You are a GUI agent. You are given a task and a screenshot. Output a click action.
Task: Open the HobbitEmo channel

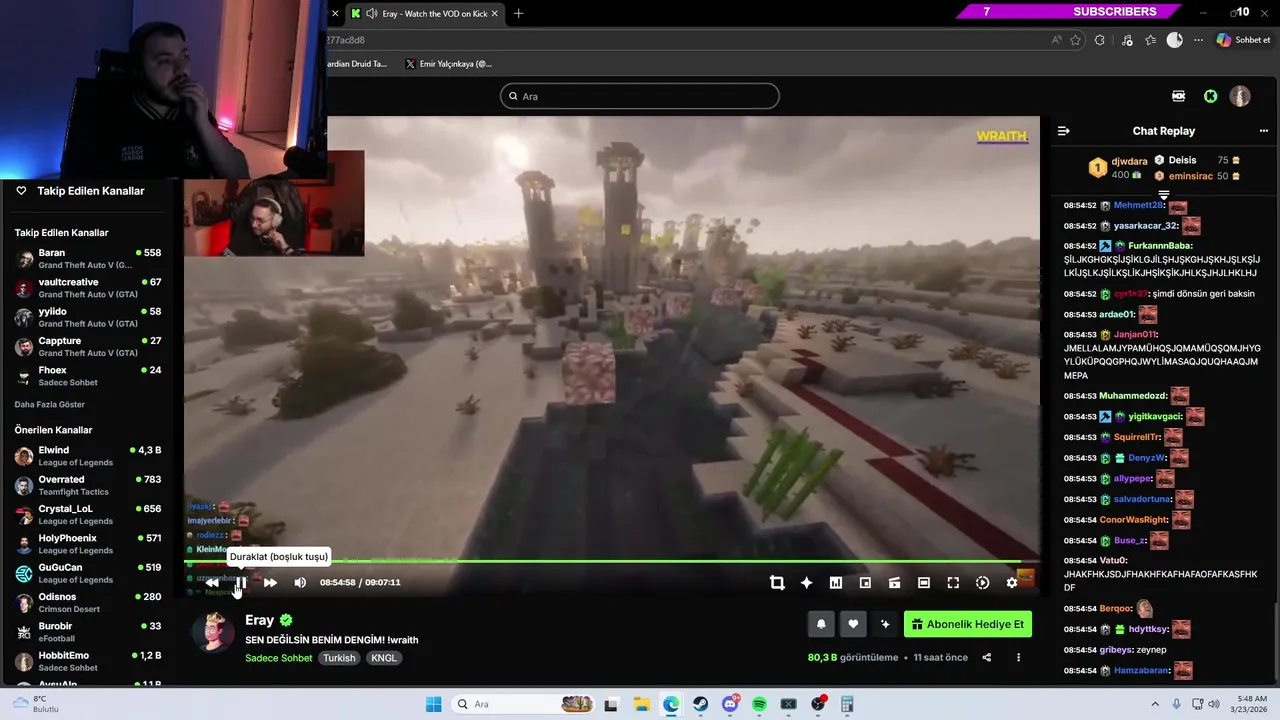tap(88, 661)
